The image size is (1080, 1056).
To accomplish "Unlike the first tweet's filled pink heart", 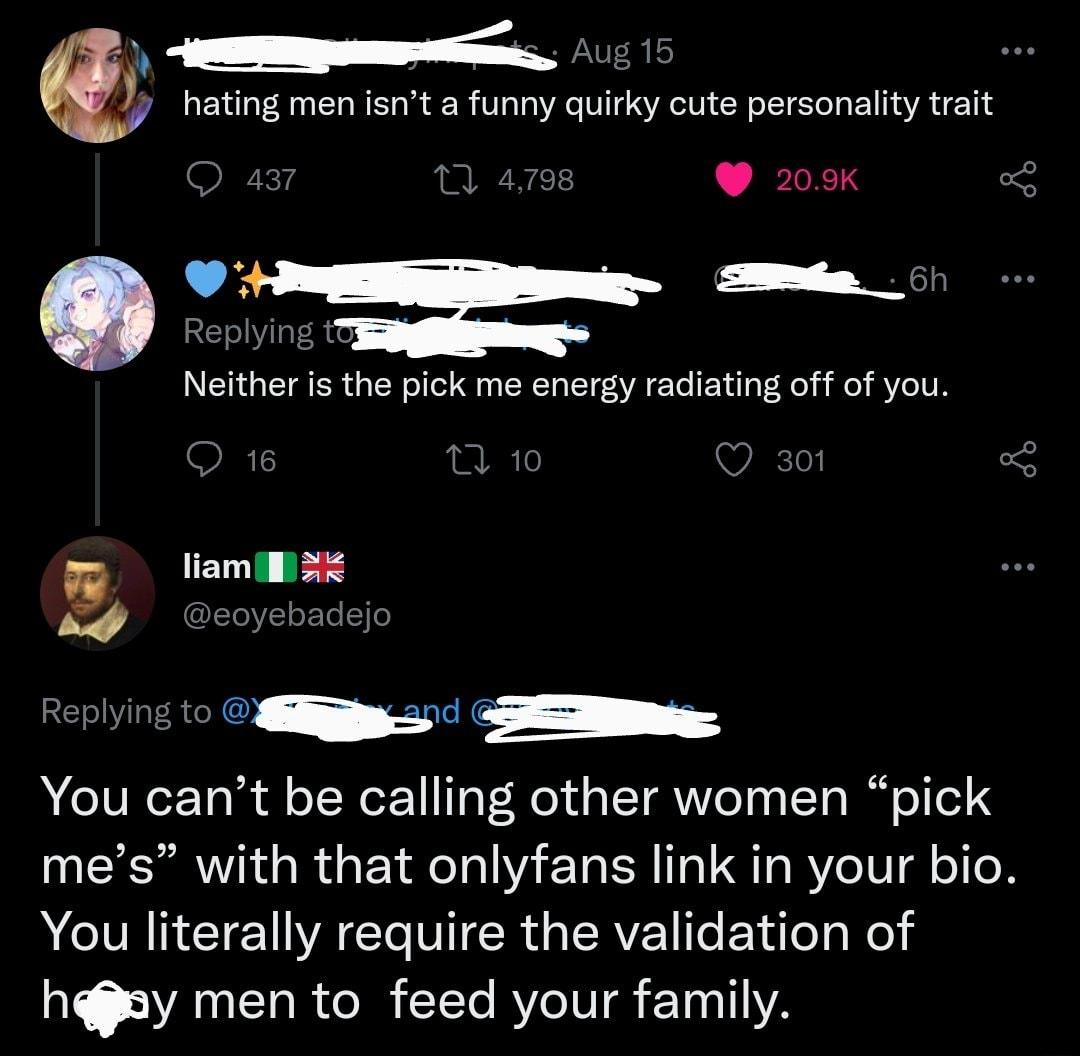I will (x=735, y=178).
